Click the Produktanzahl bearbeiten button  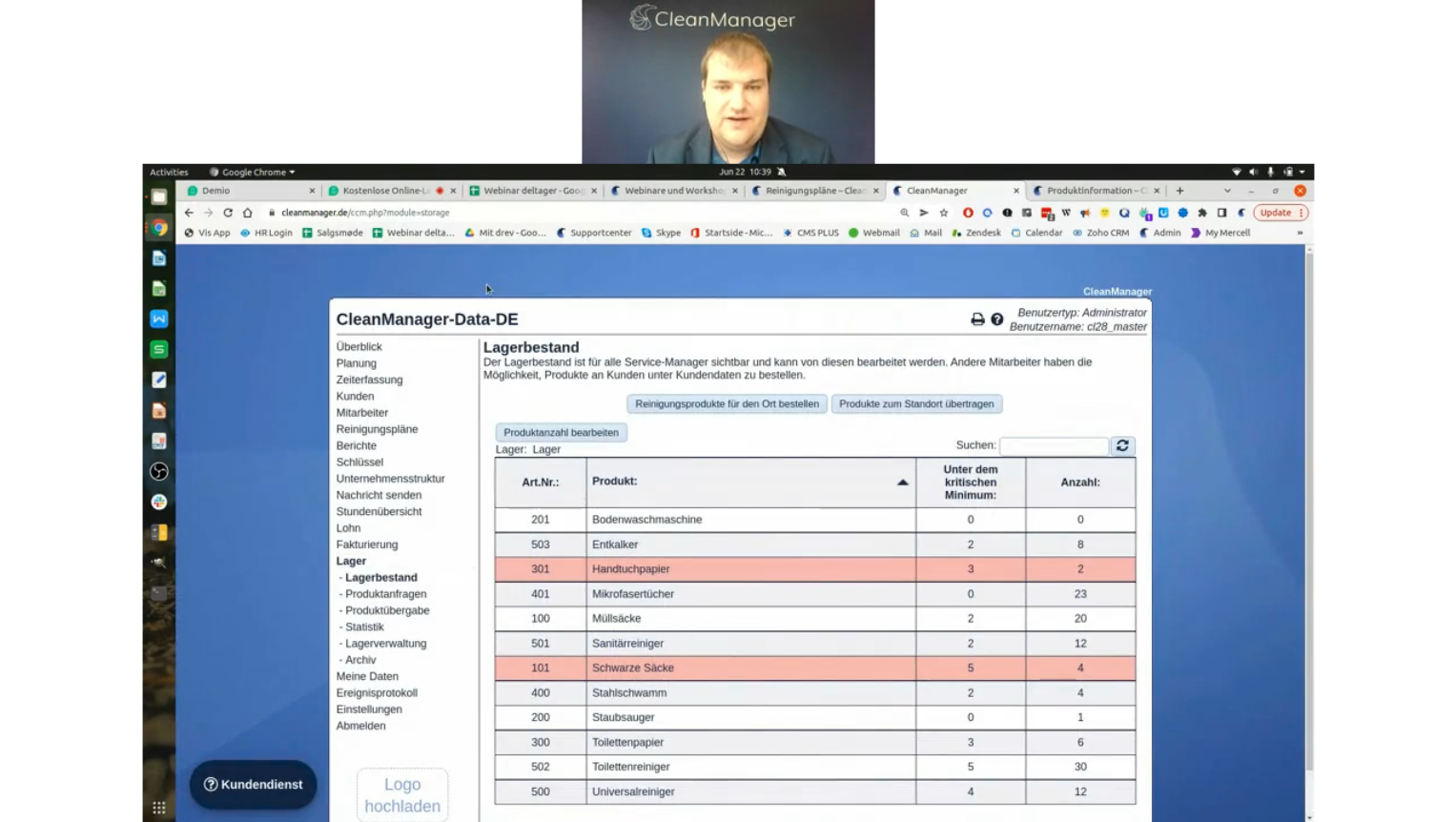560,432
